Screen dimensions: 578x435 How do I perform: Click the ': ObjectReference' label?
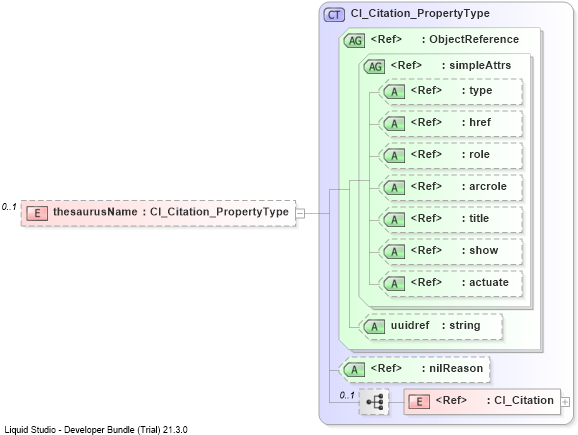click(470, 39)
